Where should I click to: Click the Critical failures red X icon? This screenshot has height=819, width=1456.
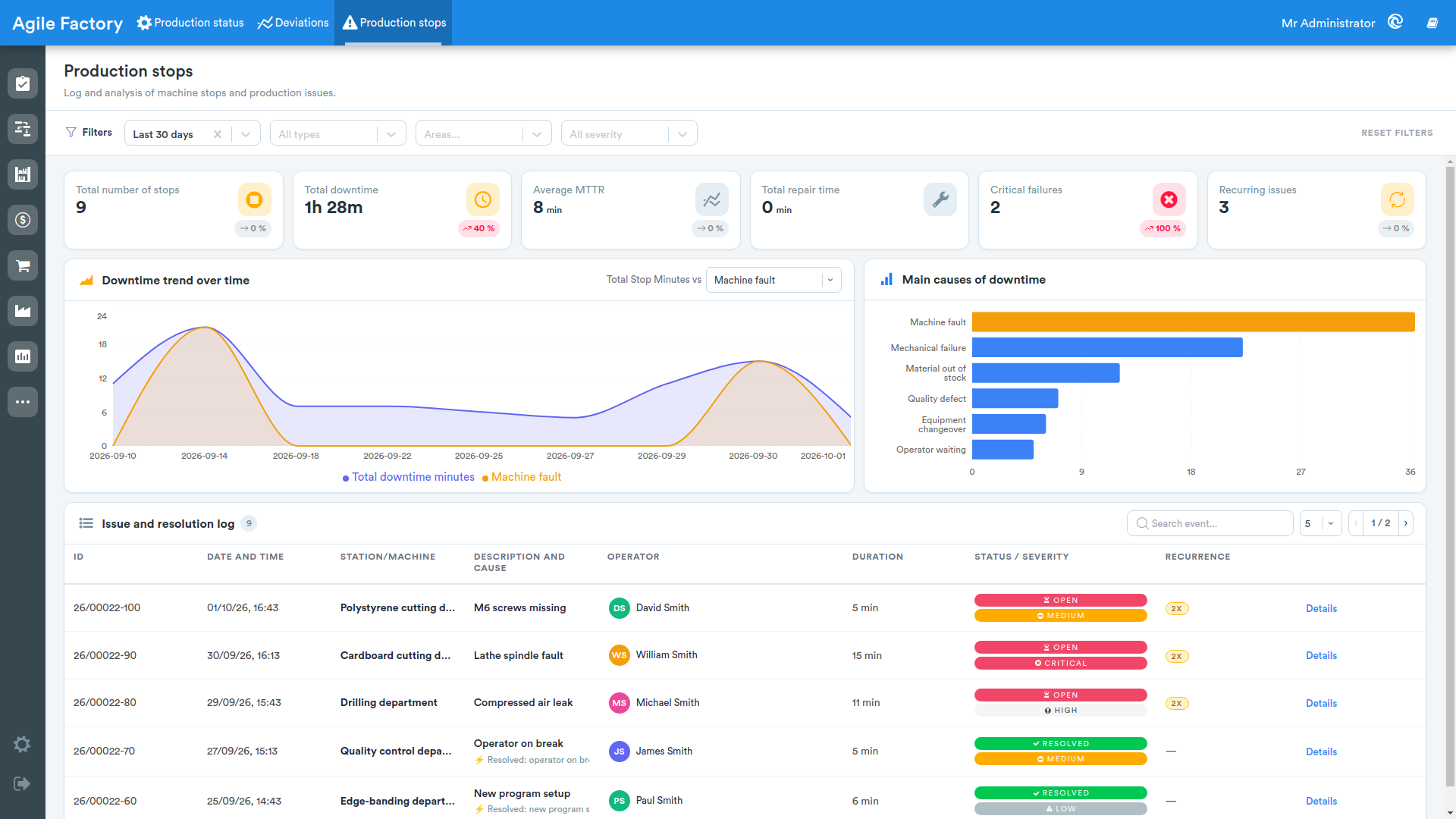(x=1169, y=199)
